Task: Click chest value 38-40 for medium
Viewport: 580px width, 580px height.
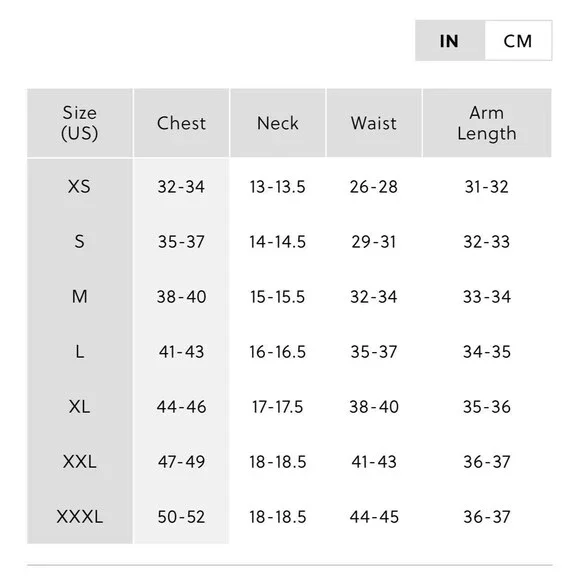Action: (x=181, y=297)
